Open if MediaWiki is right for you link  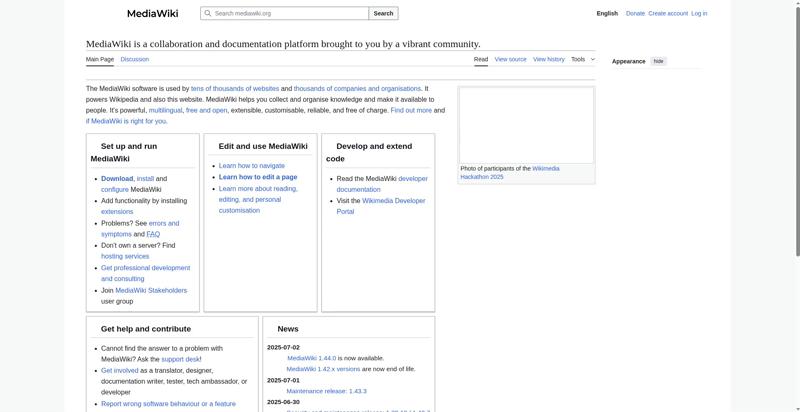pyautogui.click(x=127, y=121)
